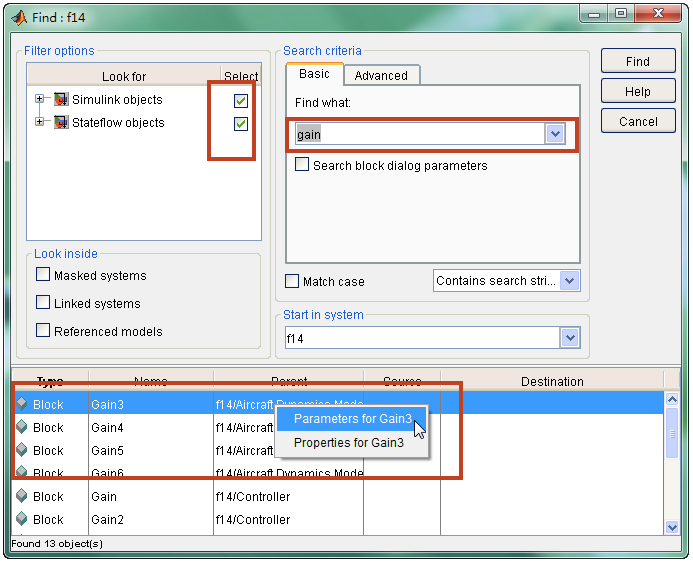693x565 pixels.
Task: Click the Cancel button
Action: coord(638,121)
